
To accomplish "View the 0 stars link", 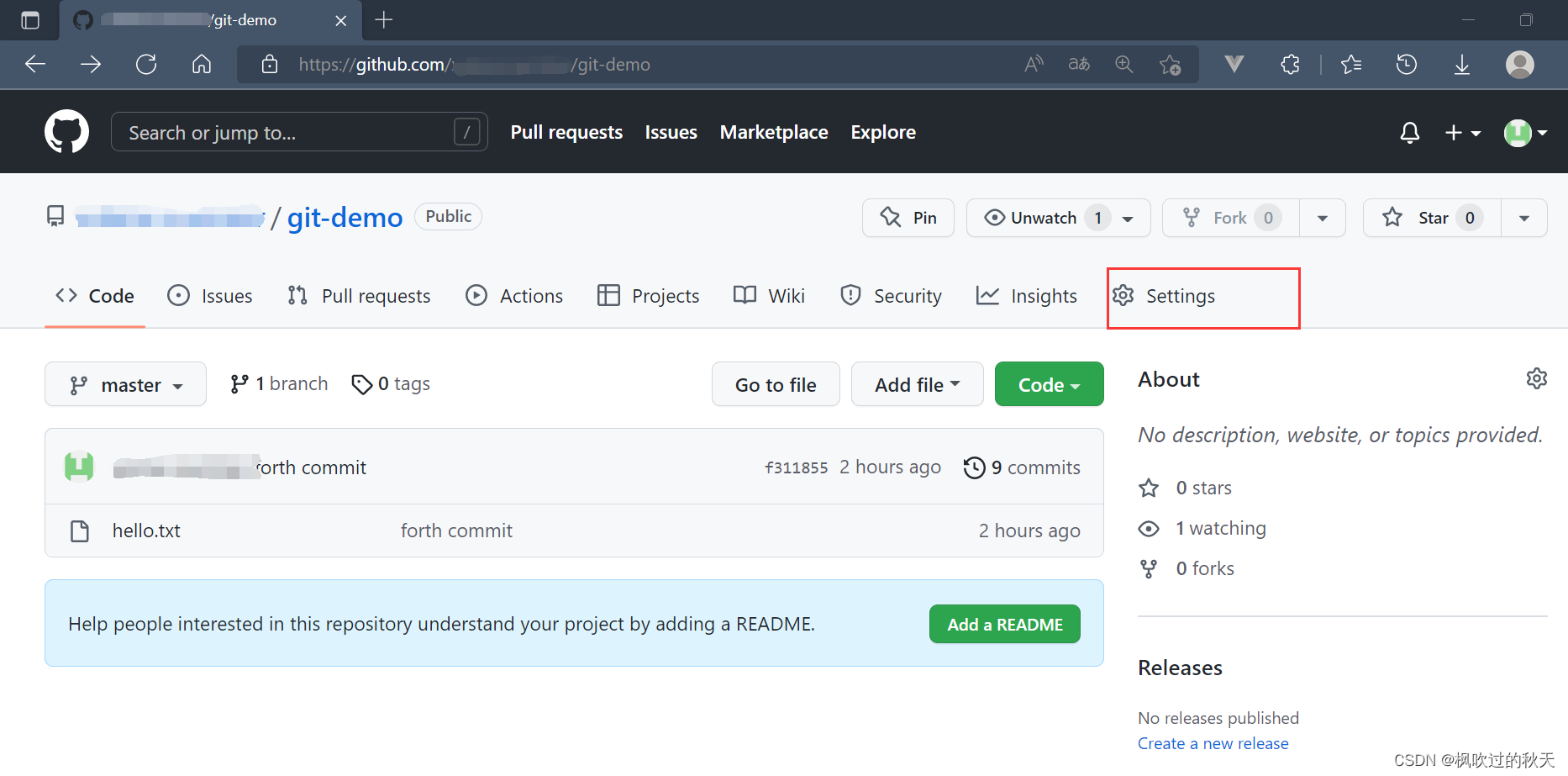I will [1186, 488].
